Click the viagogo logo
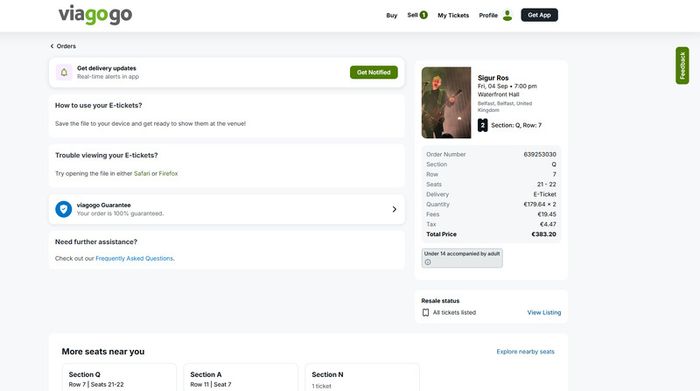The height and width of the screenshot is (391, 700). 95,15
